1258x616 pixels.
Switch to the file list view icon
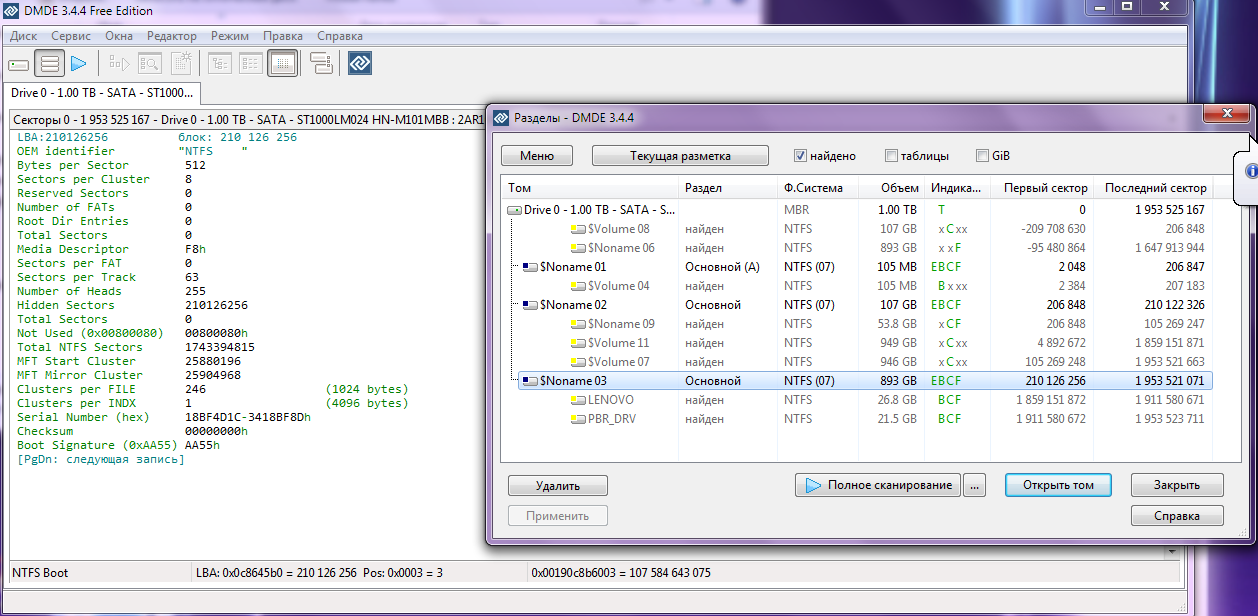coord(251,64)
